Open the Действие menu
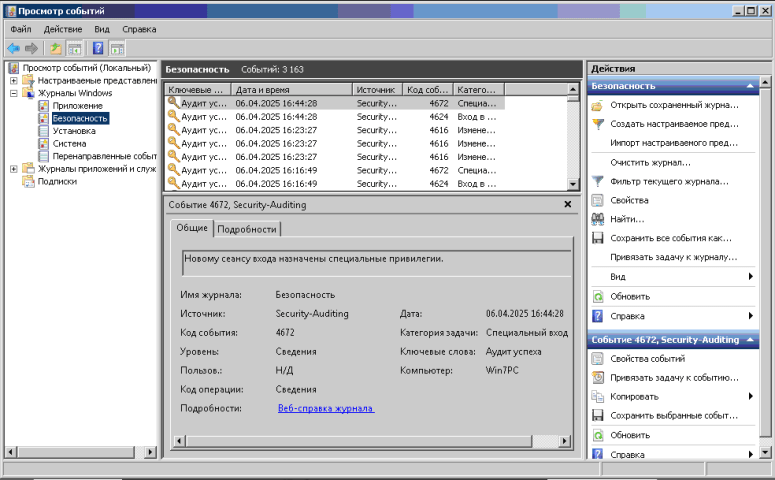The image size is (775, 480). click(63, 29)
